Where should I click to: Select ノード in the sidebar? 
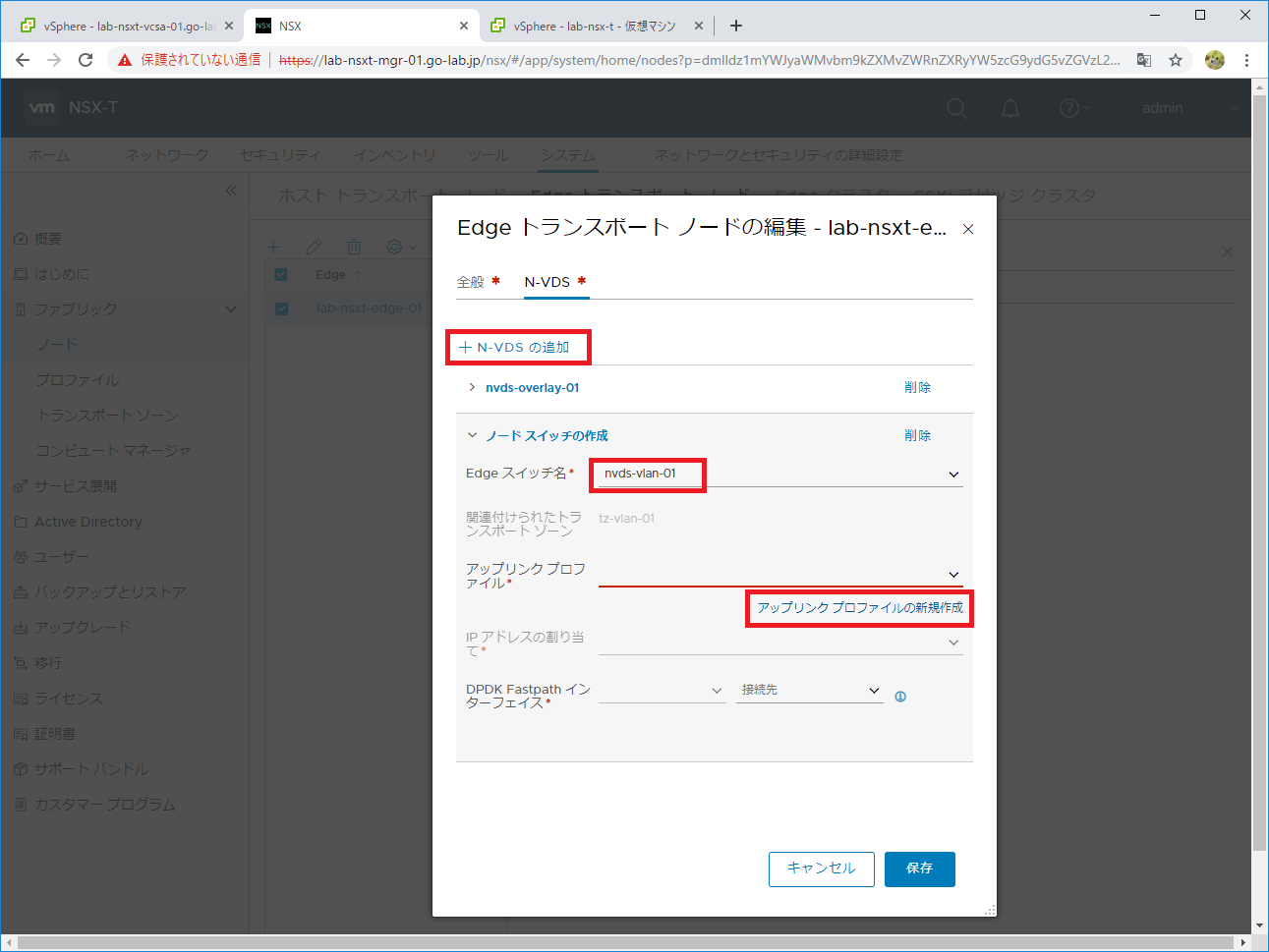(57, 345)
